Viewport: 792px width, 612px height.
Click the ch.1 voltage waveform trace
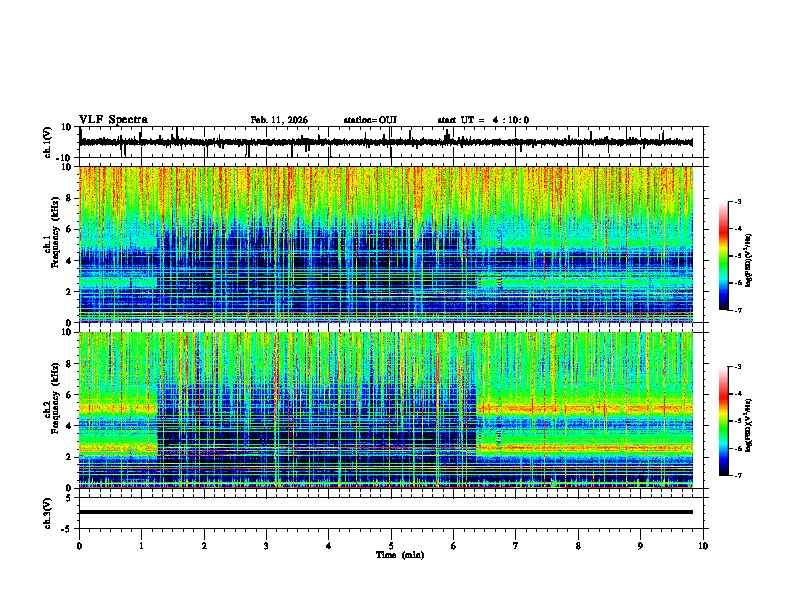[x=386, y=142]
